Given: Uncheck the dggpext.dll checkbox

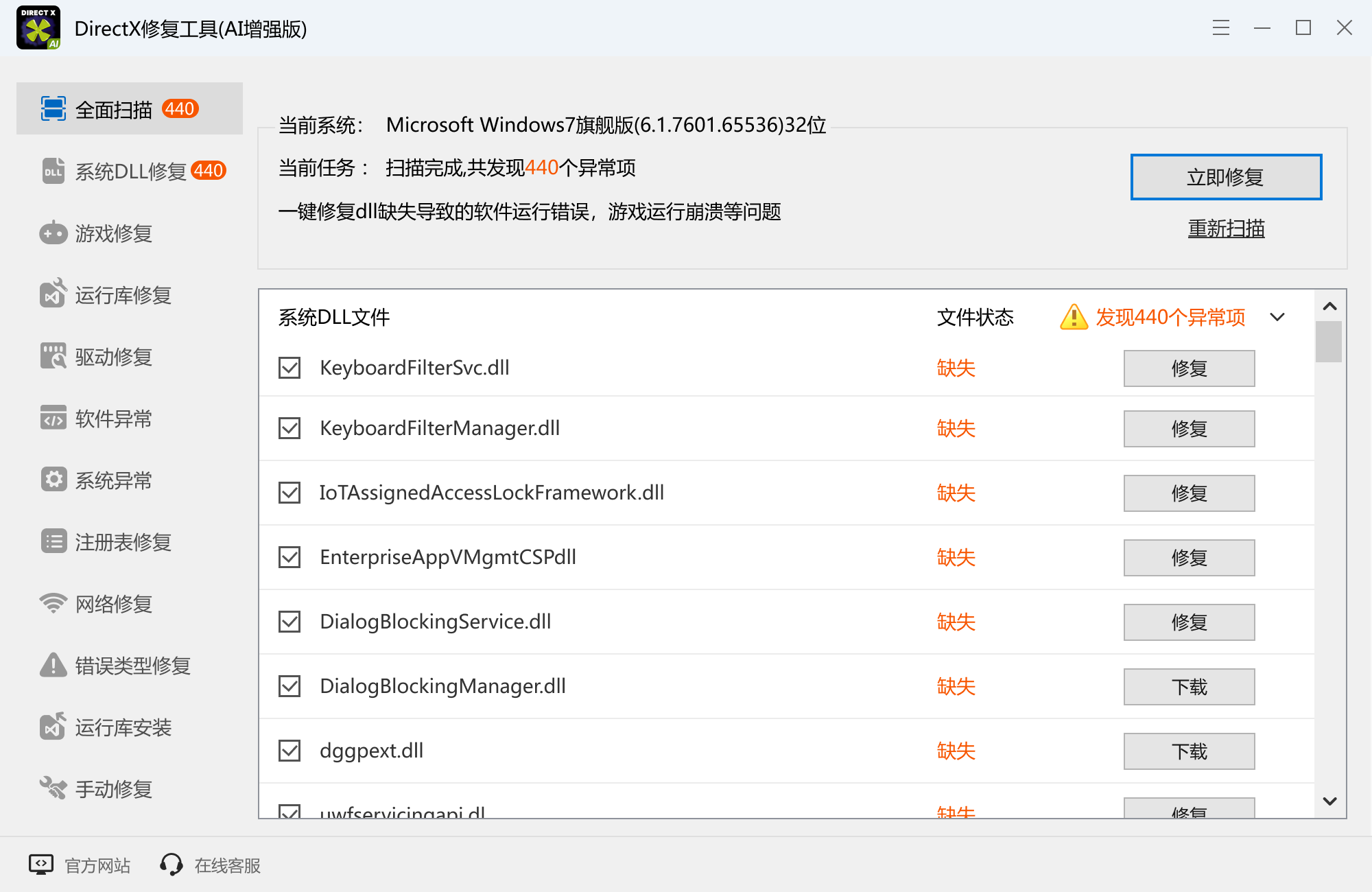Looking at the screenshot, I should (x=289, y=751).
